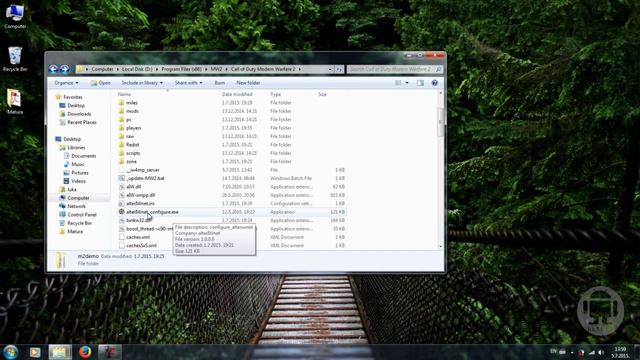Click the refresh button beside address bar
This screenshot has width=640, height=360.
339,69
